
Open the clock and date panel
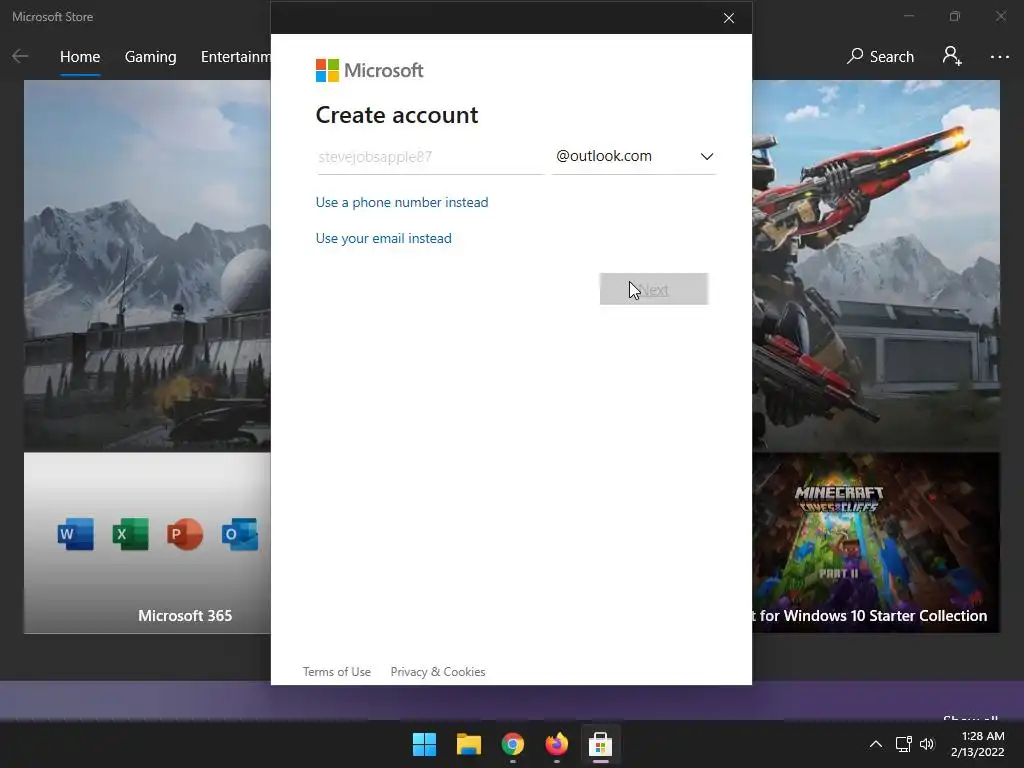(977, 744)
